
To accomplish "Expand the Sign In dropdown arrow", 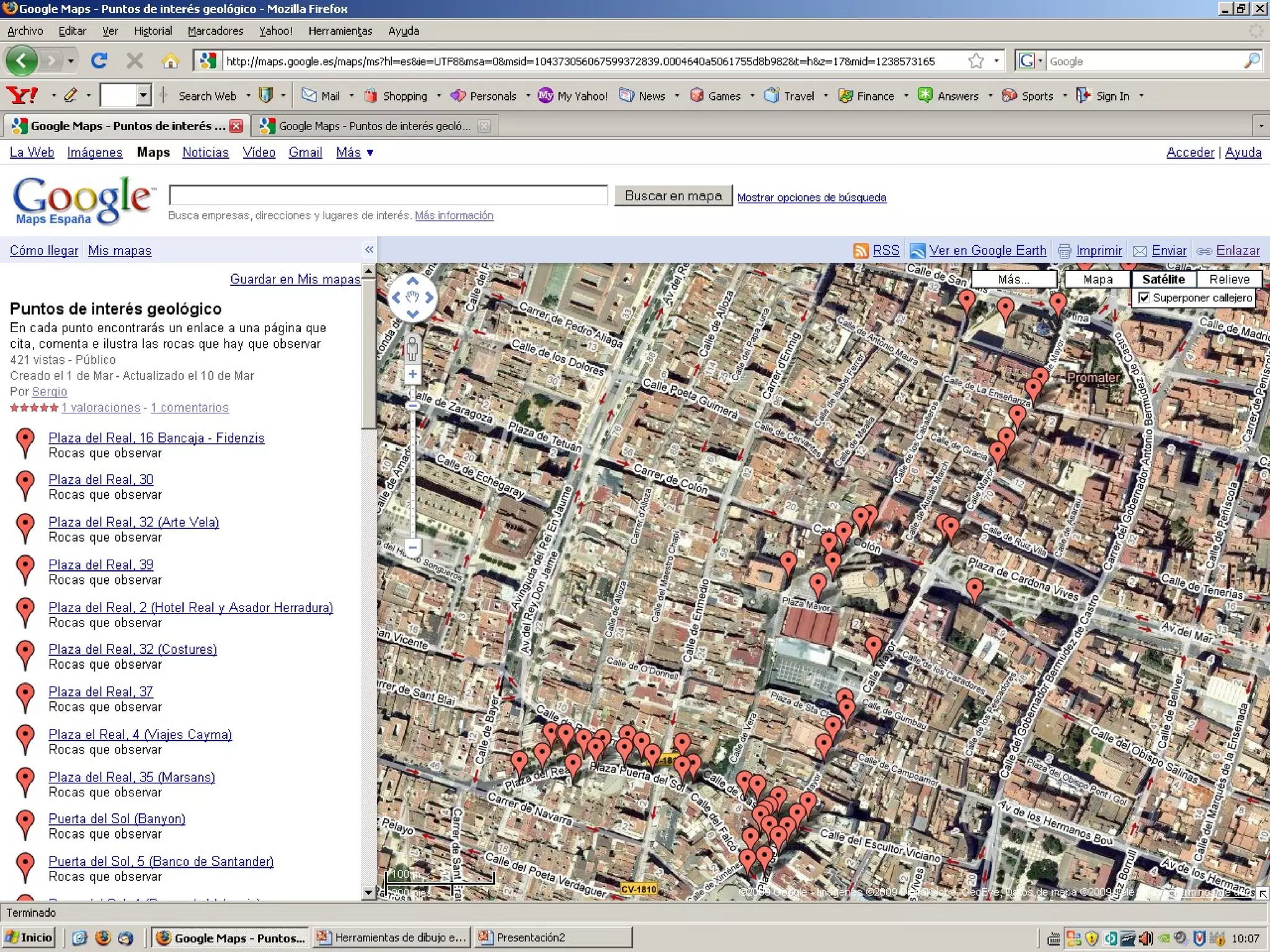I will (x=1141, y=95).
